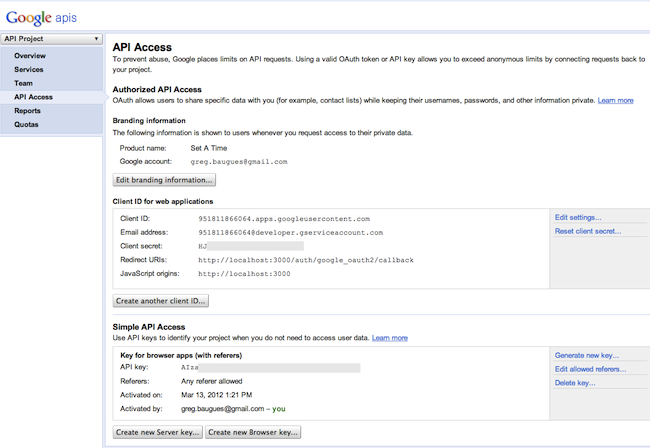Open Reports in the sidebar

pyautogui.click(x=27, y=110)
